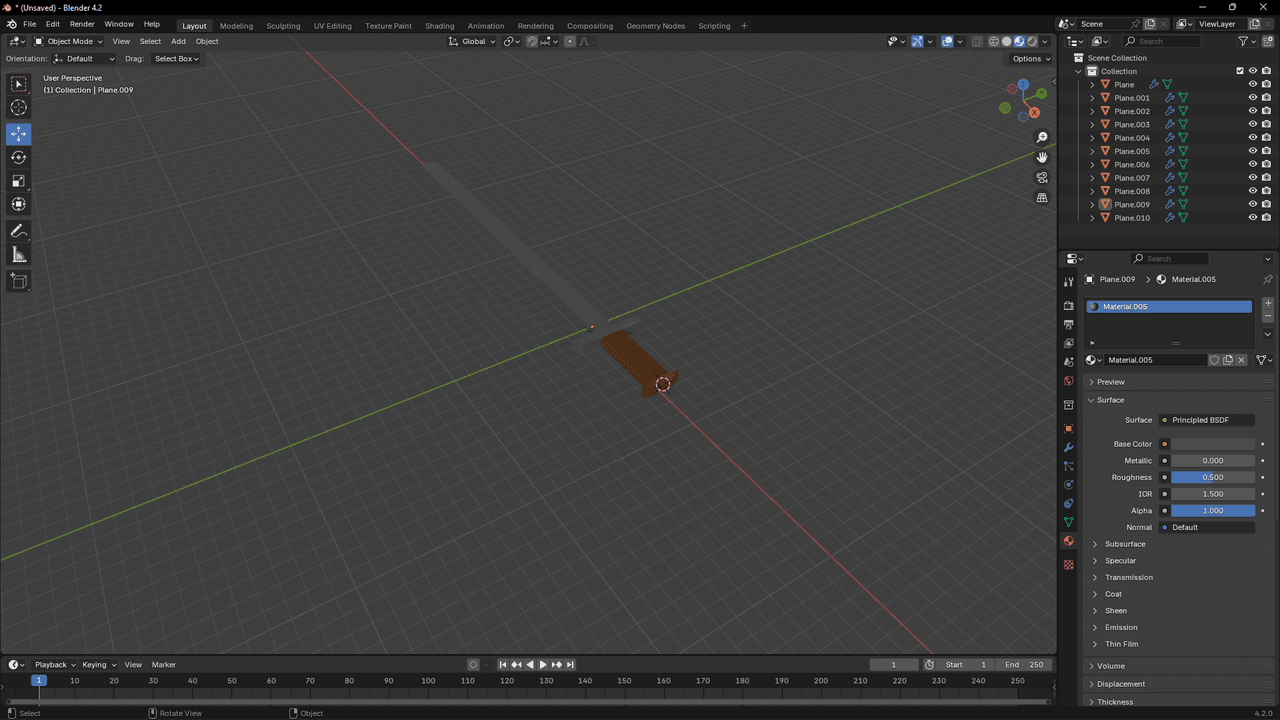Hide Plane.003 in viewport
Screen dimensions: 1280x720
pyautogui.click(x=1252, y=125)
